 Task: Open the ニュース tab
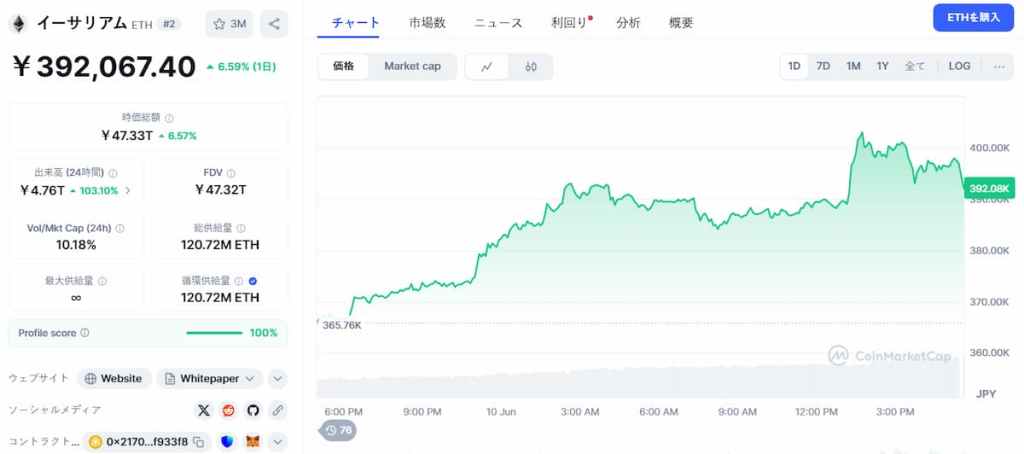(498, 23)
